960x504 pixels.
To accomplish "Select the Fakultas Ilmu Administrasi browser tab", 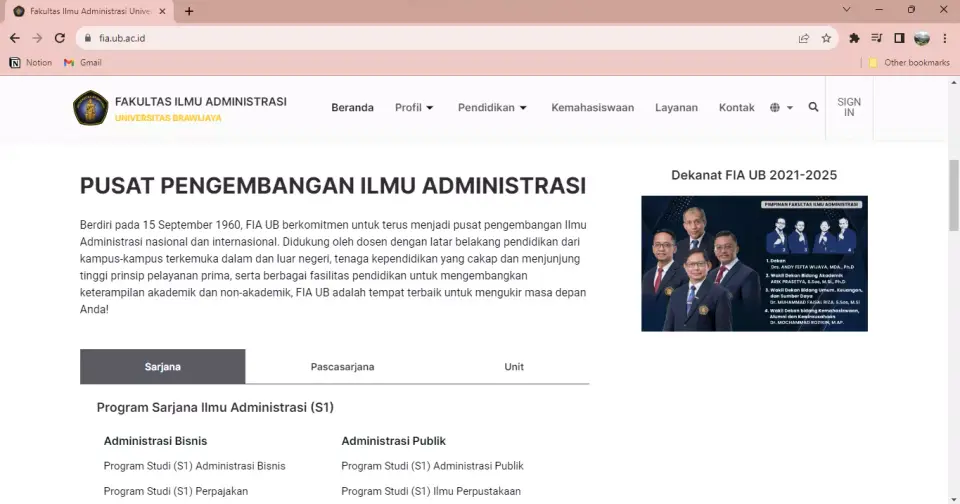I will point(90,11).
